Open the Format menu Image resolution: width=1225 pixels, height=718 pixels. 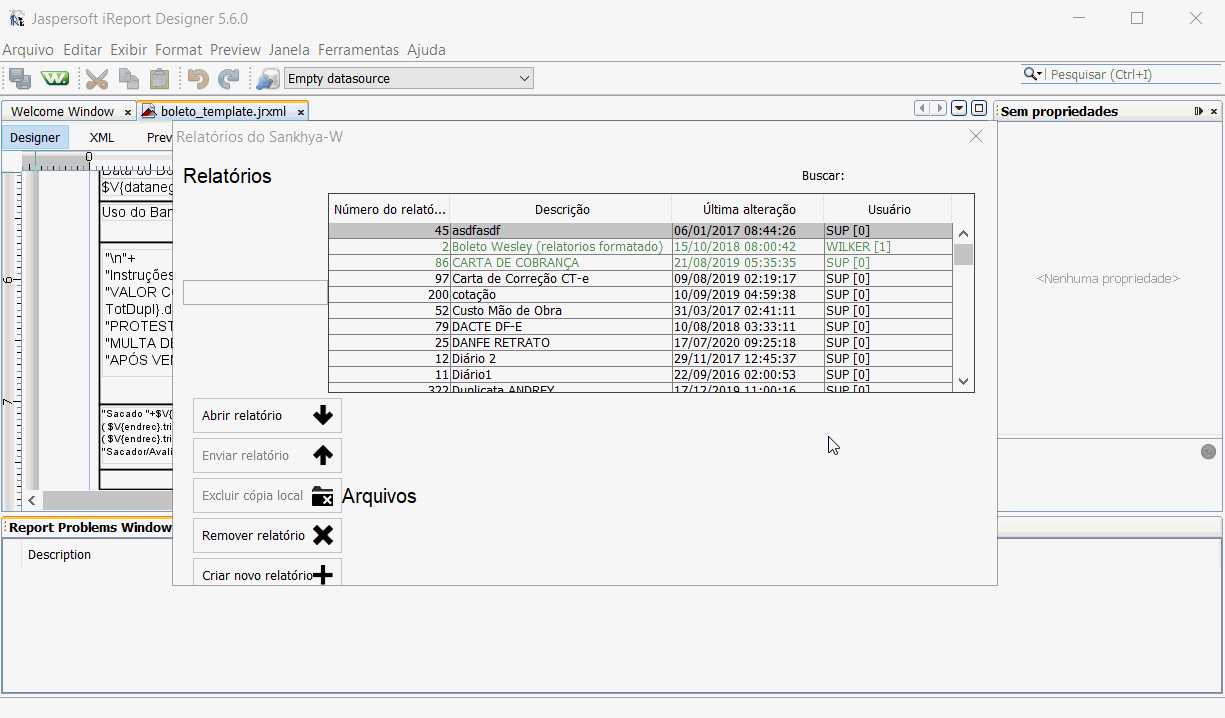(x=179, y=49)
